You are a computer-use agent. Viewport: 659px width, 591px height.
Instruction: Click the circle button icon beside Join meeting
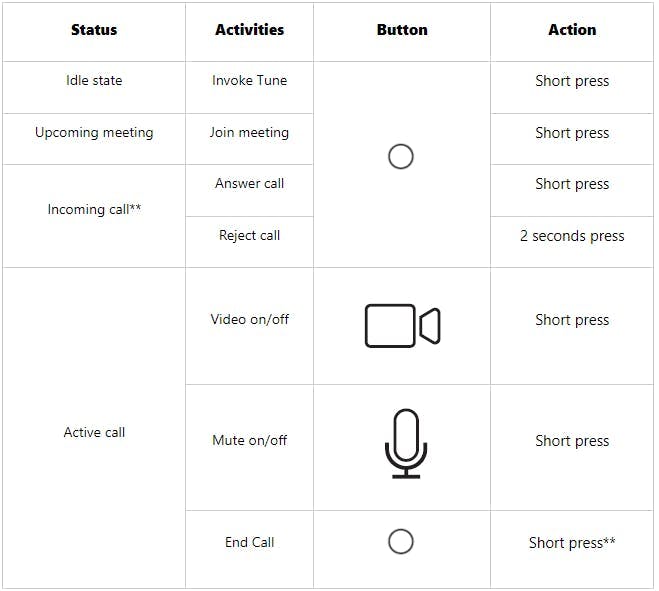coord(400,157)
